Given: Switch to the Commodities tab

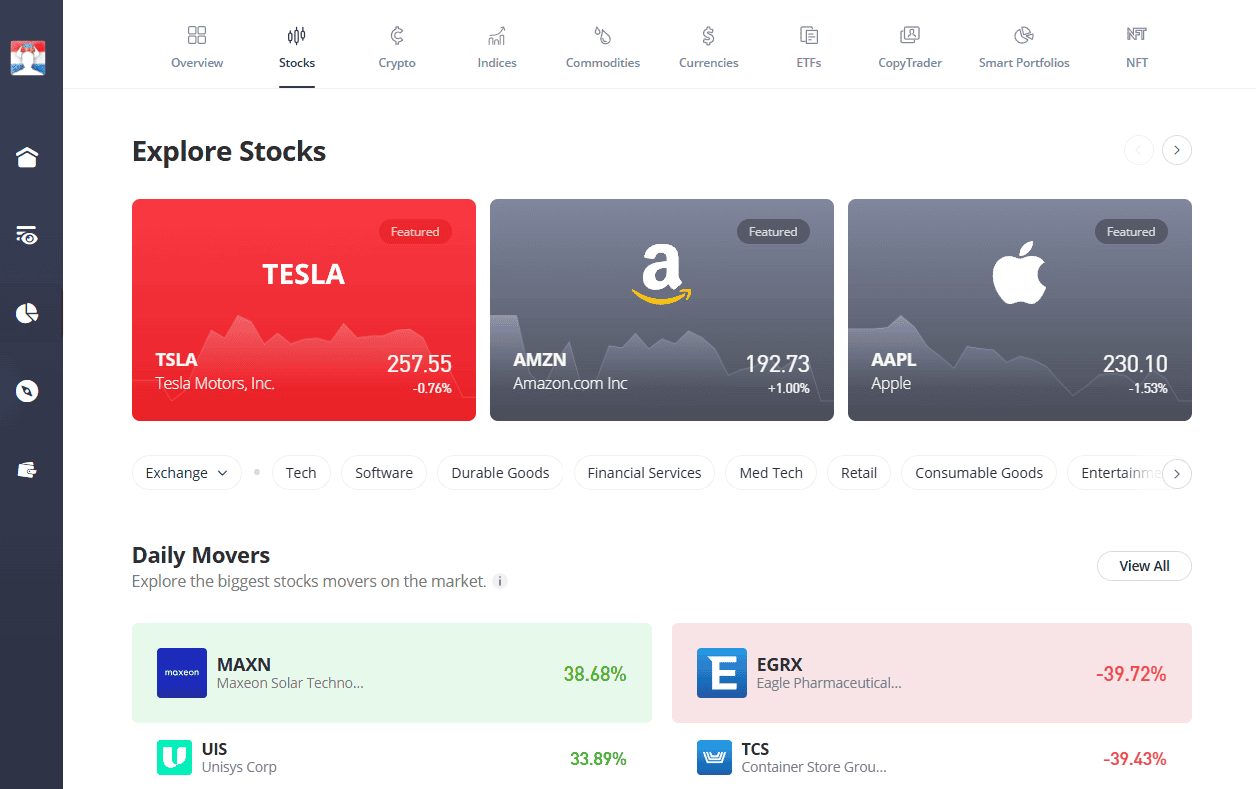Looking at the screenshot, I should coord(603,48).
